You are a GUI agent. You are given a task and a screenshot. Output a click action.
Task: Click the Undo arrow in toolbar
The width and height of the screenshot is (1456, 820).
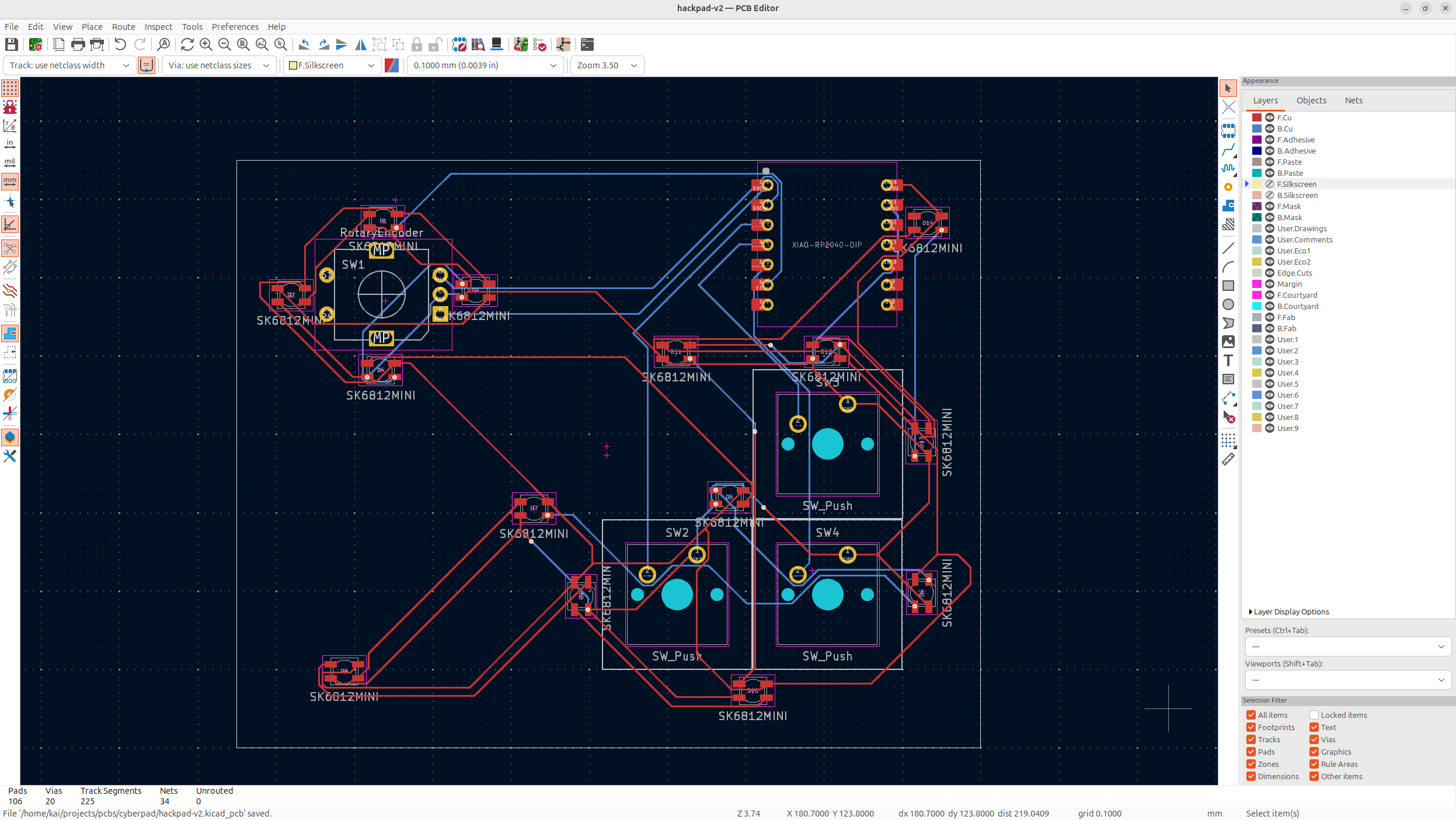coord(120,44)
